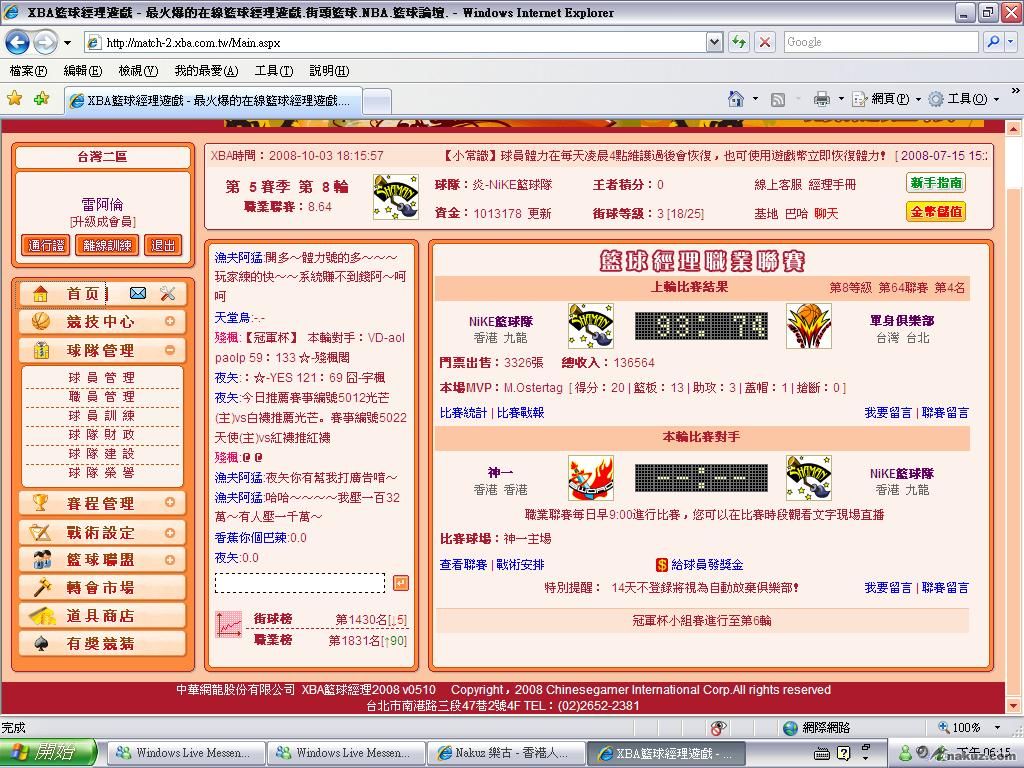Screen dimensions: 1024x768
Task: Open the mail envelope icon in the sidebar
Action: click(138, 293)
